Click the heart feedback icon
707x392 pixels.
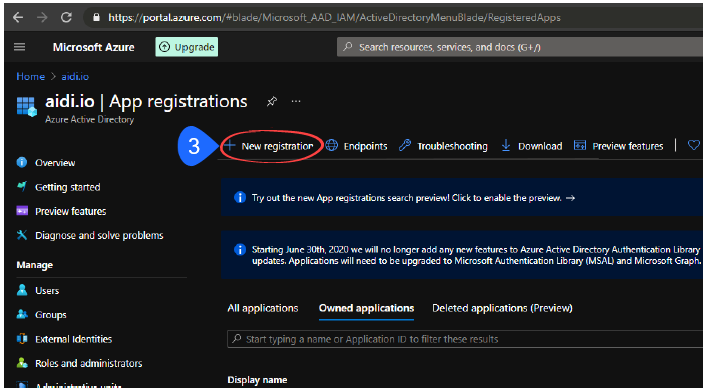(x=693, y=145)
